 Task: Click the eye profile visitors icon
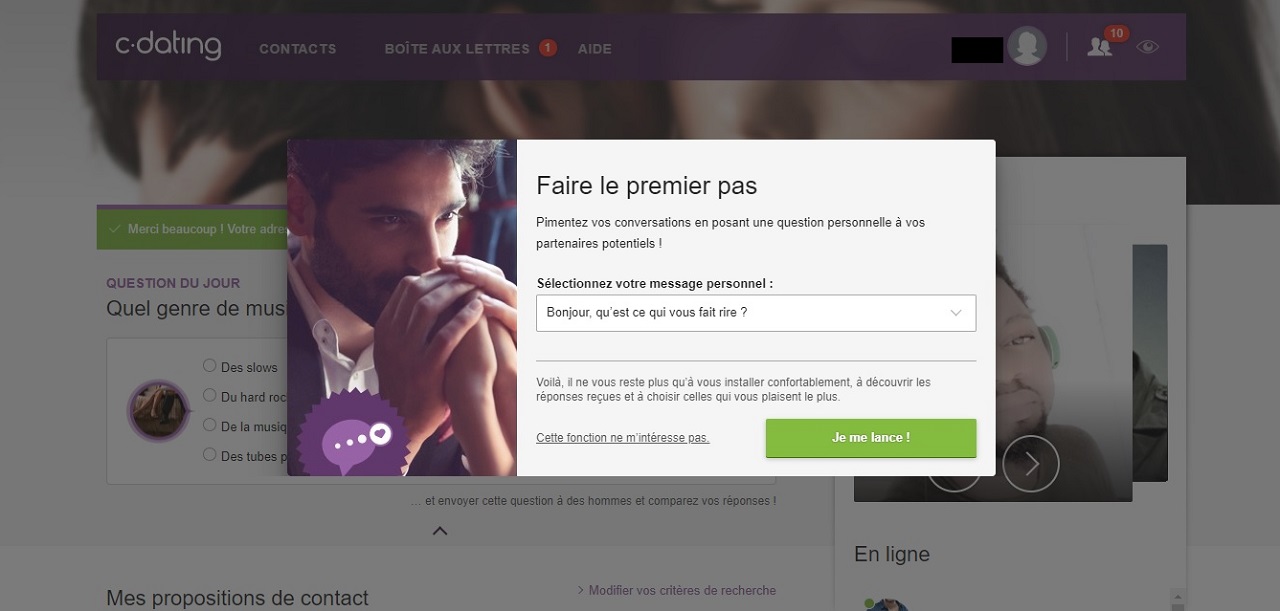(1147, 46)
